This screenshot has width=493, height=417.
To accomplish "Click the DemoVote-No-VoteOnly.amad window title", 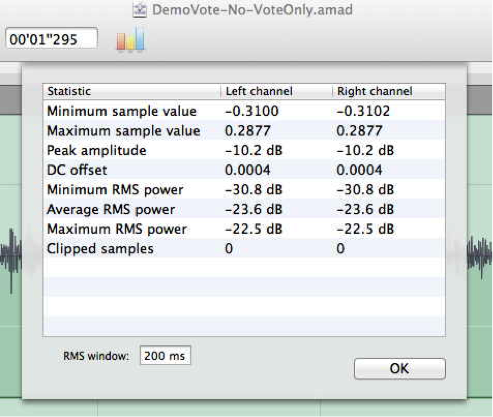I will click(252, 10).
